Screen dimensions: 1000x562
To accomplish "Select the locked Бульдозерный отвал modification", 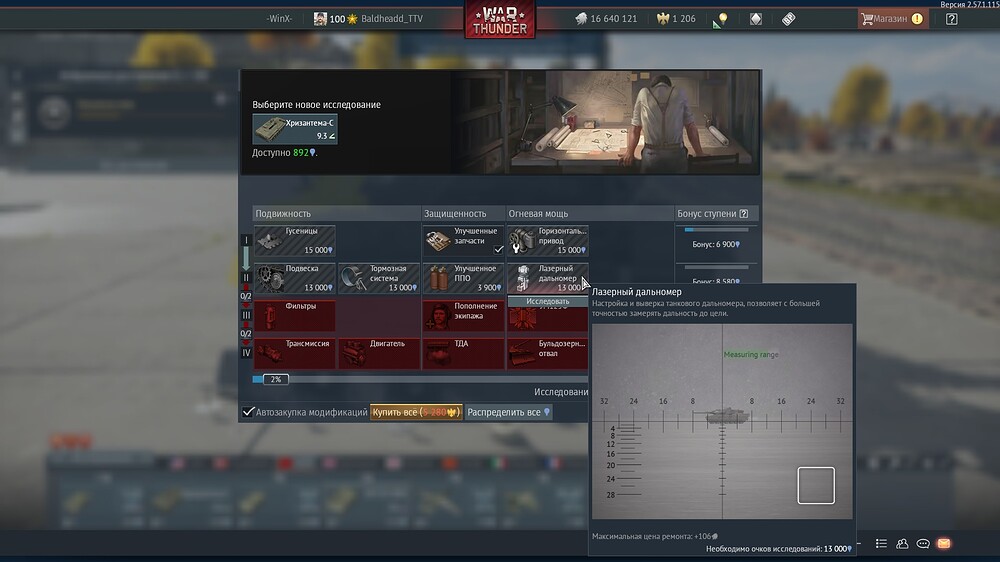I will [x=547, y=353].
